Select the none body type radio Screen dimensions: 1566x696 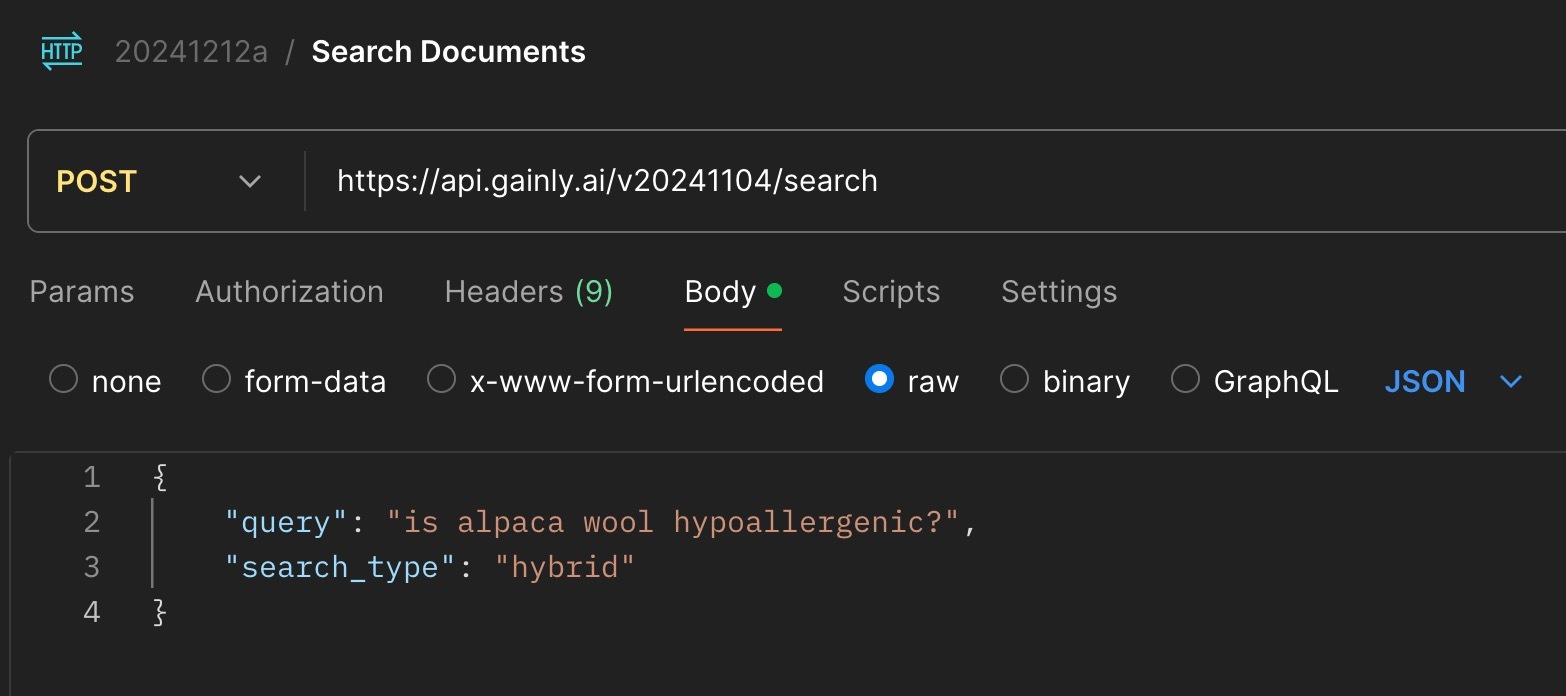64,381
